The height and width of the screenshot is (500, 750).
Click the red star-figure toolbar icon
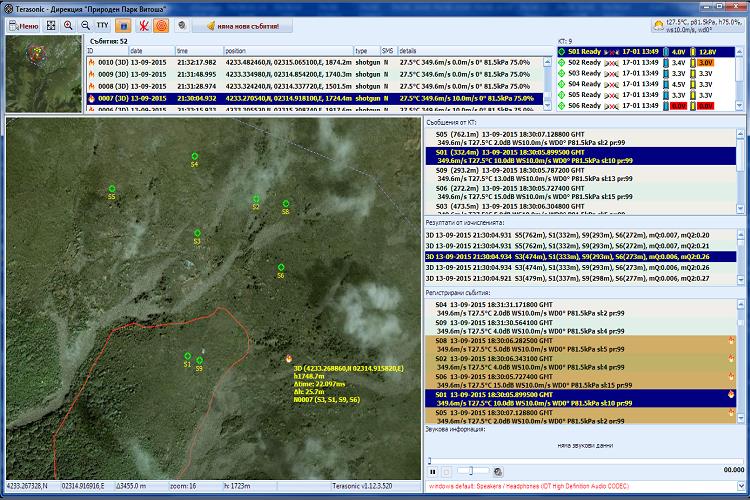[x=143, y=26]
